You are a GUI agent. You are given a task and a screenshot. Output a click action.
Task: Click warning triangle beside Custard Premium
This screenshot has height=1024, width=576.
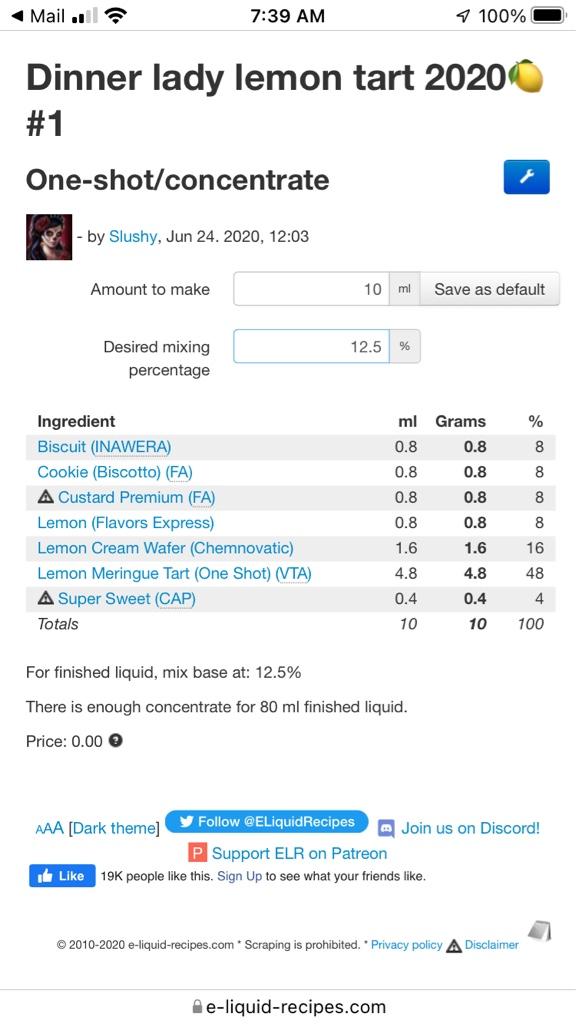46,498
